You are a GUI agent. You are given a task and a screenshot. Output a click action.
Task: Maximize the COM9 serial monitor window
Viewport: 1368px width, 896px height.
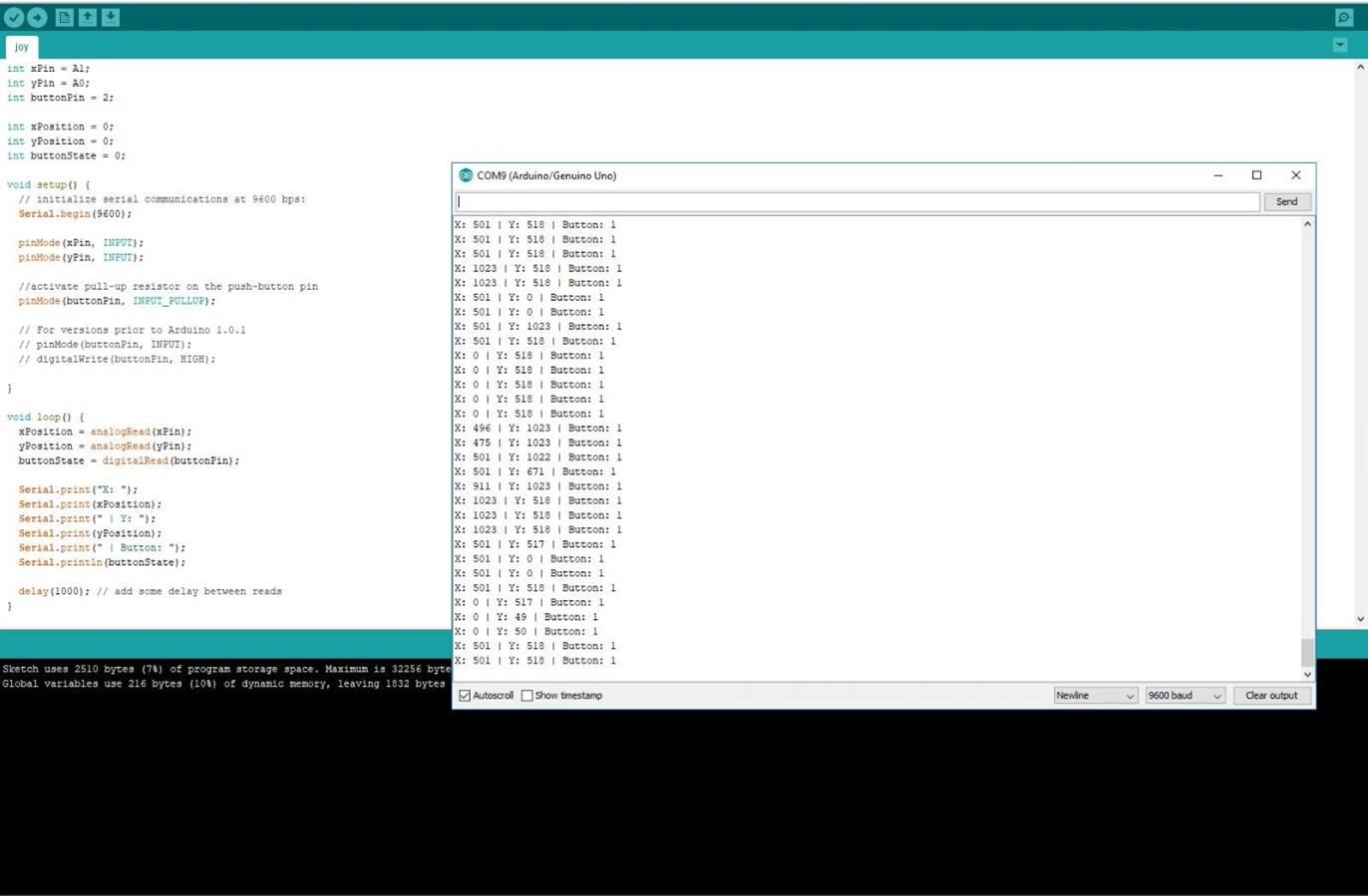(x=1256, y=175)
